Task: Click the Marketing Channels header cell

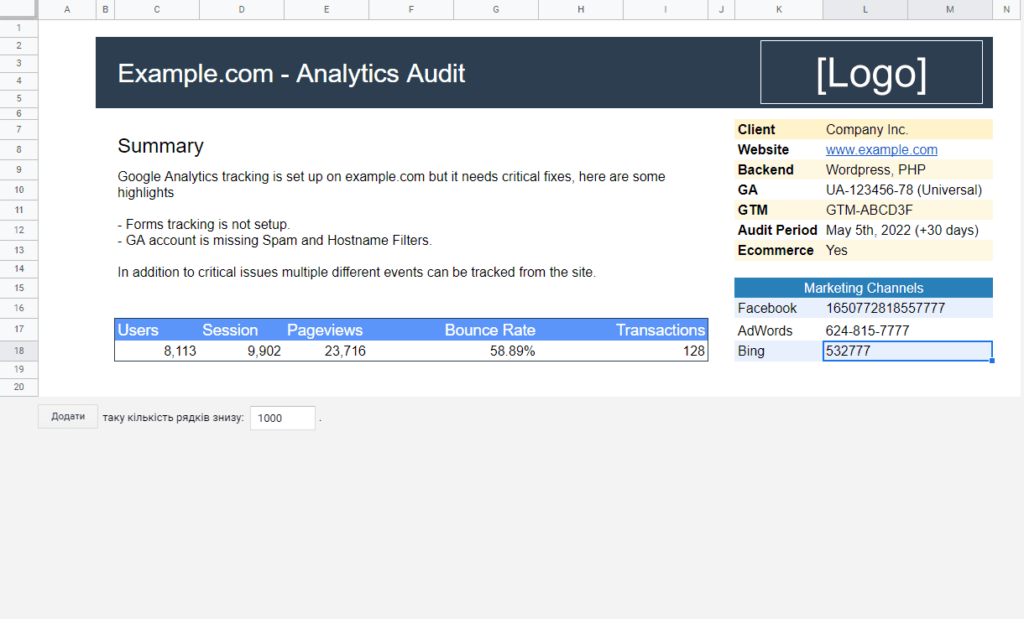Action: click(862, 288)
